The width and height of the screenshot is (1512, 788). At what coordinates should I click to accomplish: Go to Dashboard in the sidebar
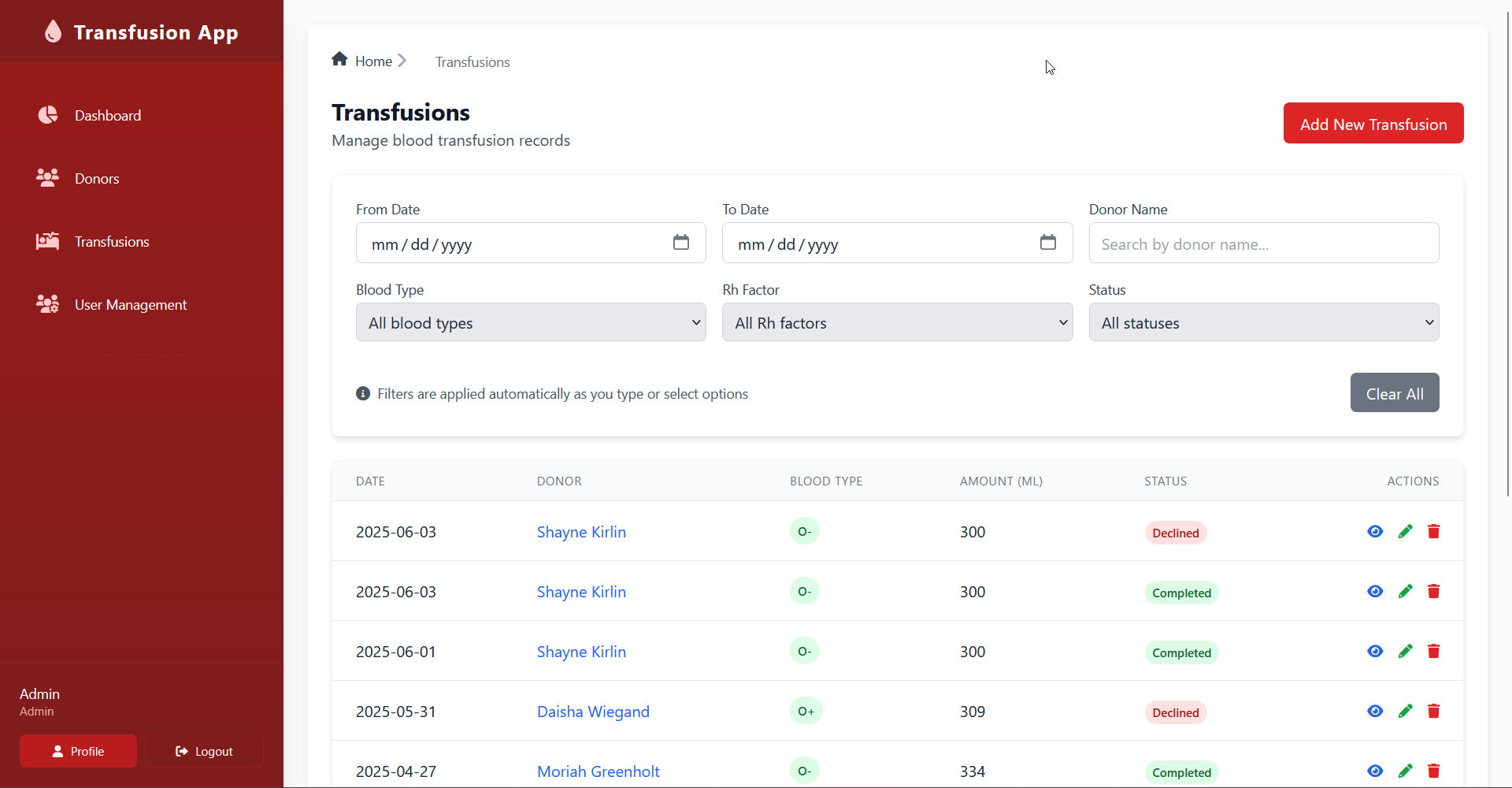pyautogui.click(x=108, y=116)
